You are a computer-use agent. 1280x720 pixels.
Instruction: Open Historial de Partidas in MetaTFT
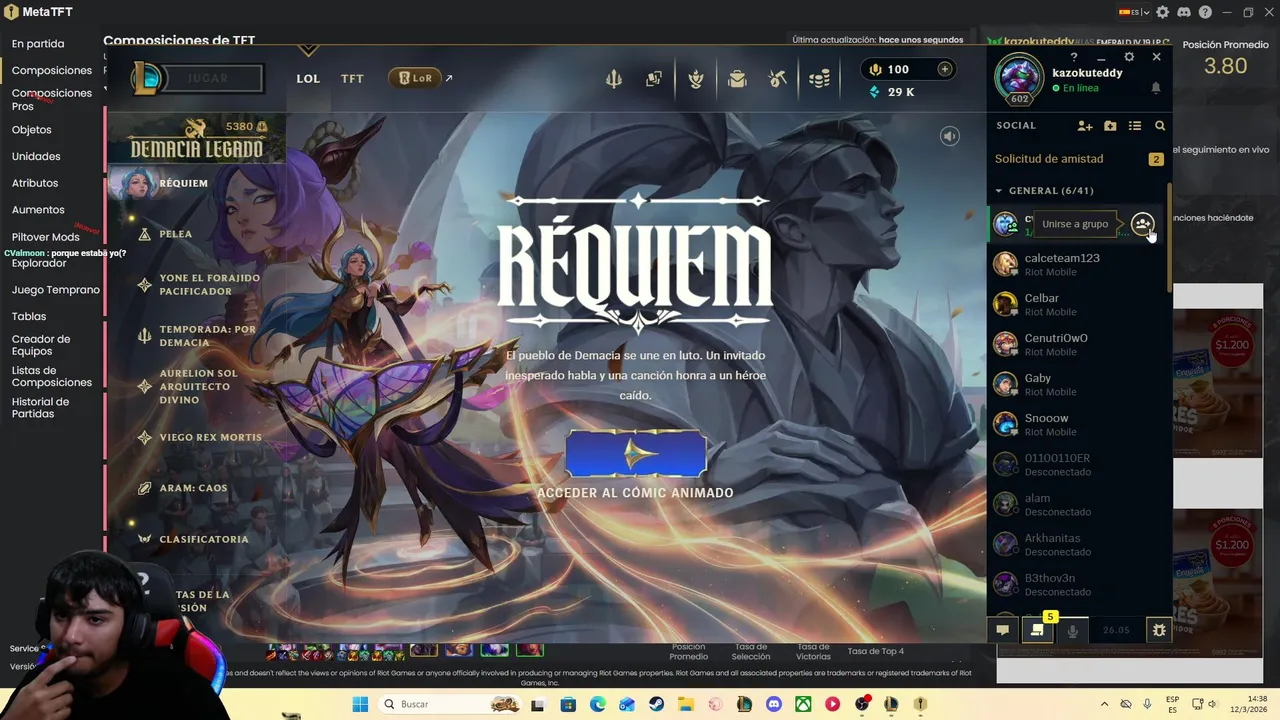click(x=41, y=408)
